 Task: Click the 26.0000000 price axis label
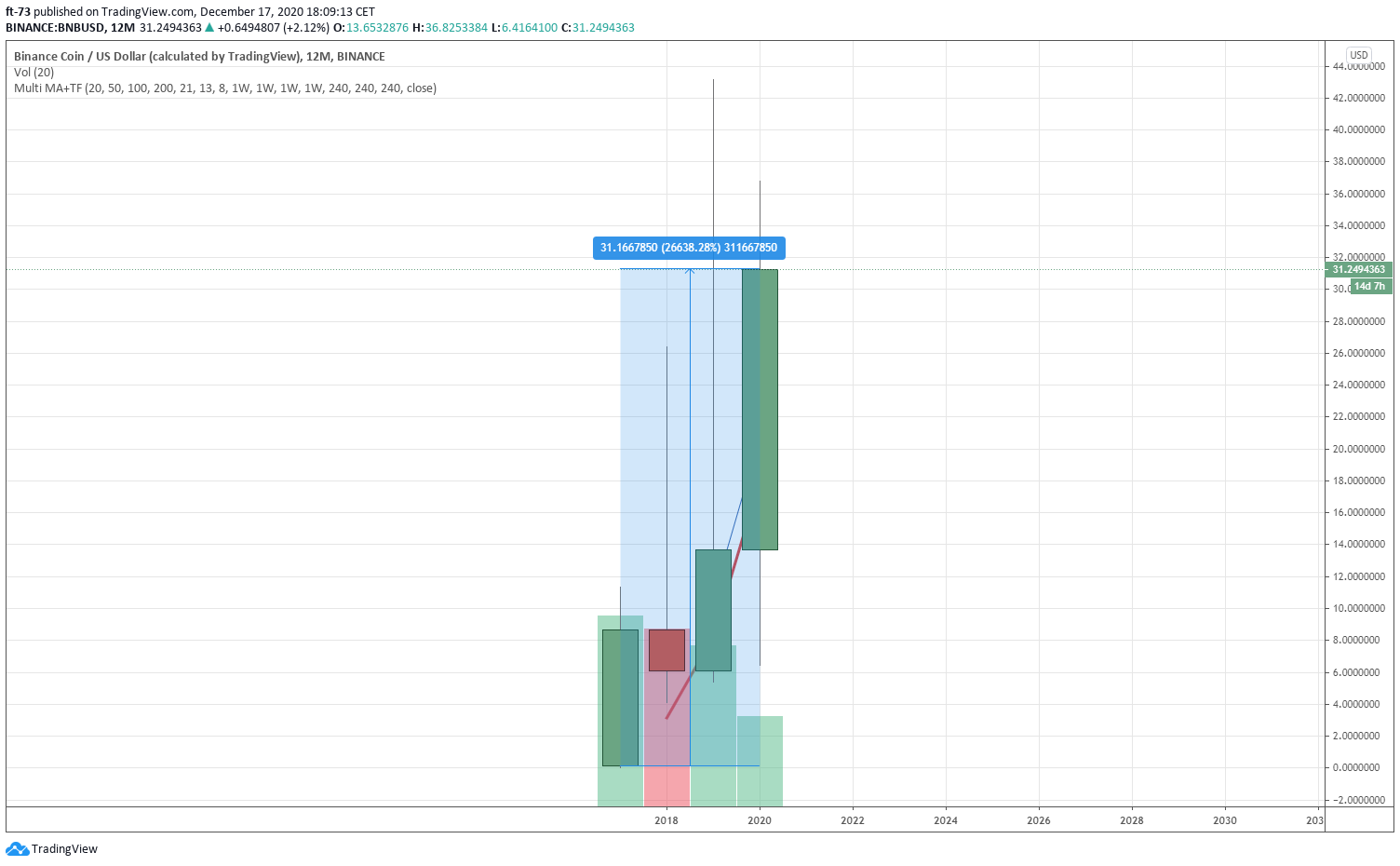(x=1359, y=353)
